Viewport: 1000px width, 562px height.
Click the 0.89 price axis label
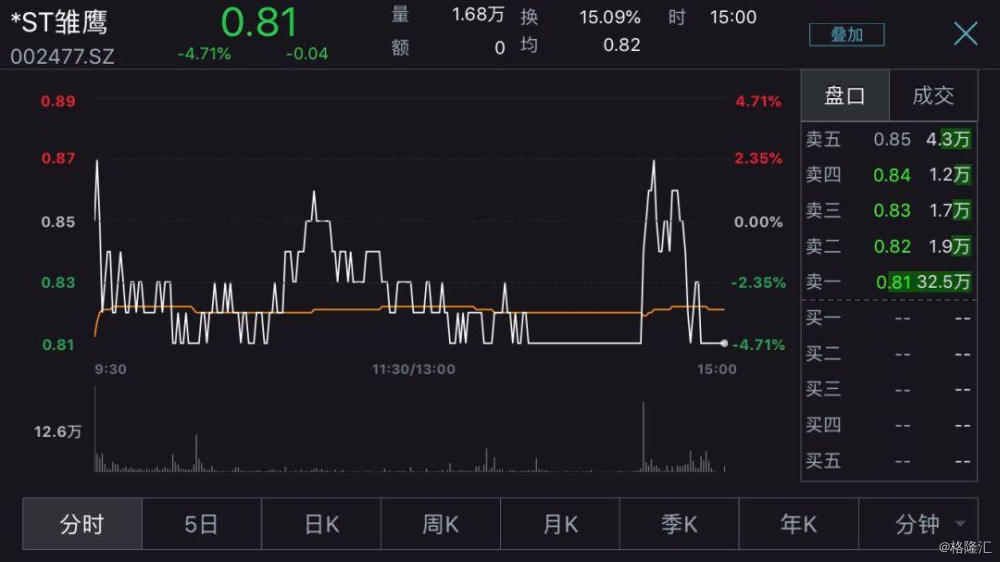pyautogui.click(x=58, y=101)
